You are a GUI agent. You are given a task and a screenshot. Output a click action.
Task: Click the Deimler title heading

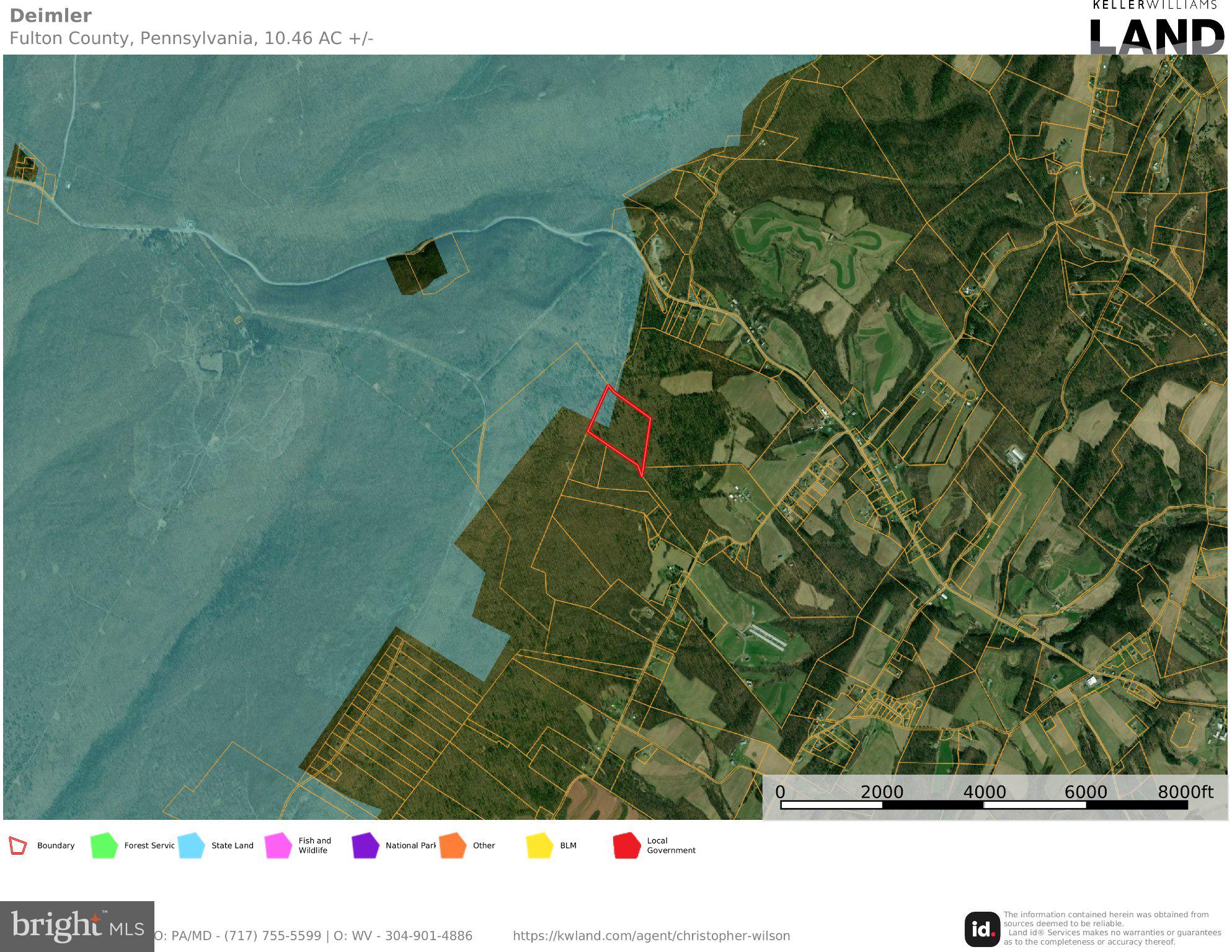pos(51,16)
